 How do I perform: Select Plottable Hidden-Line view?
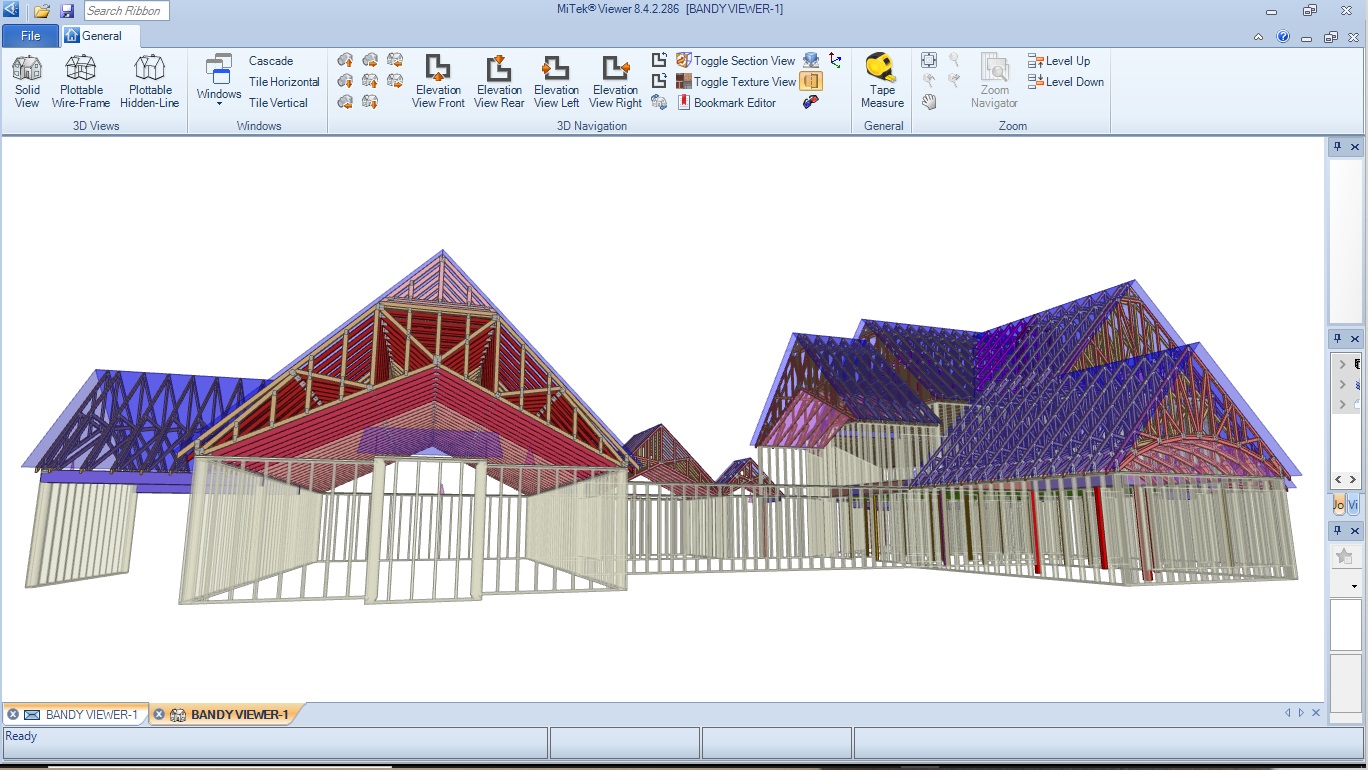149,81
